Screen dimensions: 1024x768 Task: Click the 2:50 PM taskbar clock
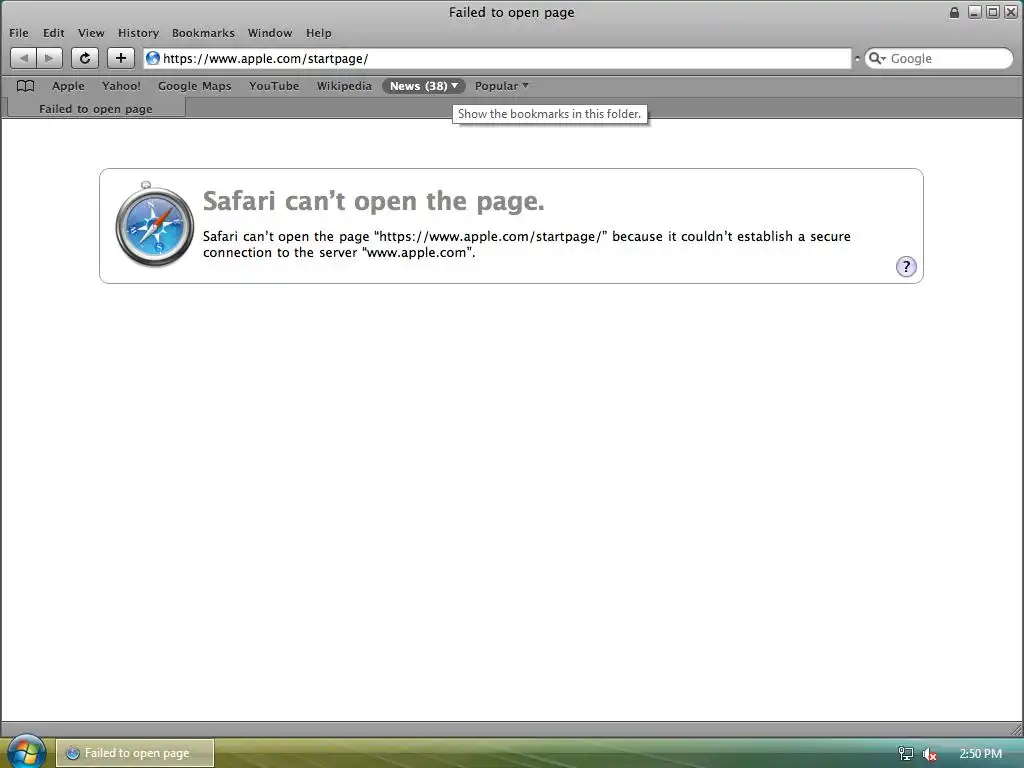point(980,754)
